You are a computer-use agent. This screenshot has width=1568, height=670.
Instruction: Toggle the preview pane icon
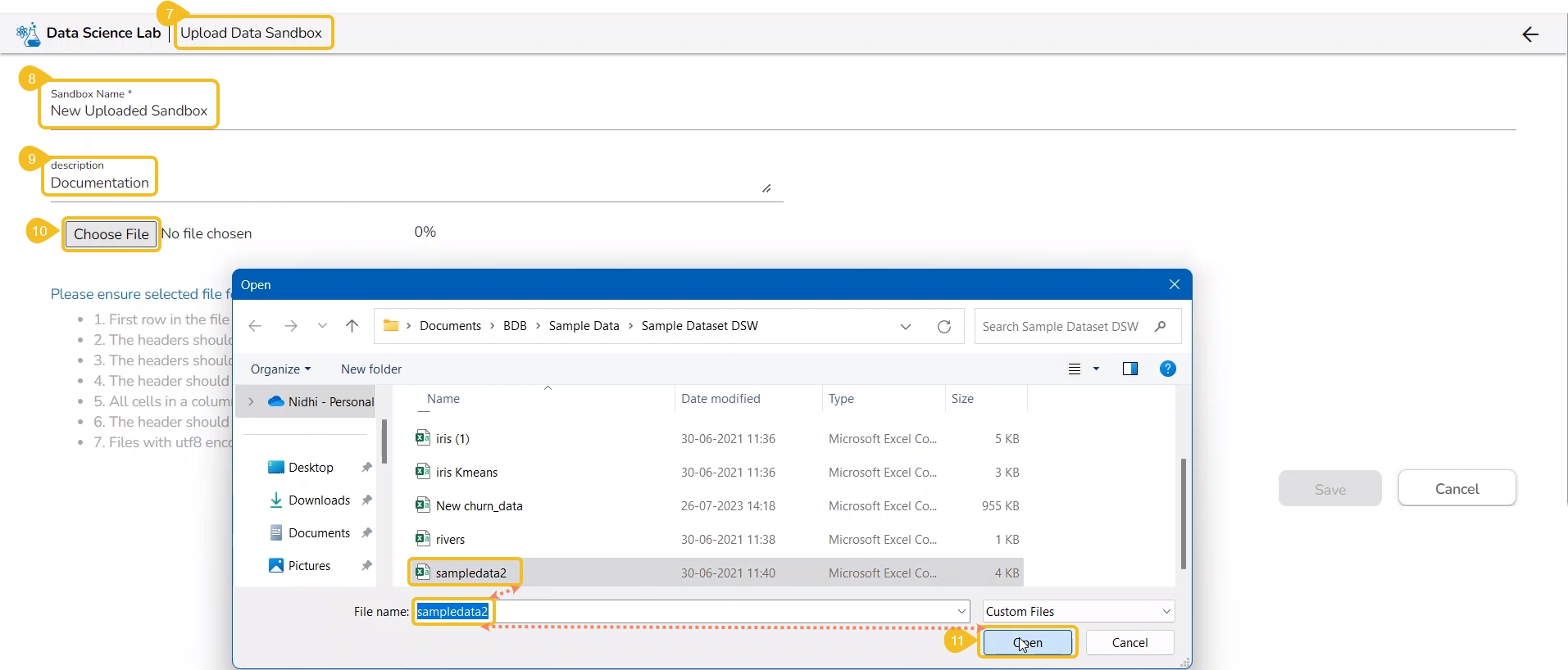coord(1129,369)
